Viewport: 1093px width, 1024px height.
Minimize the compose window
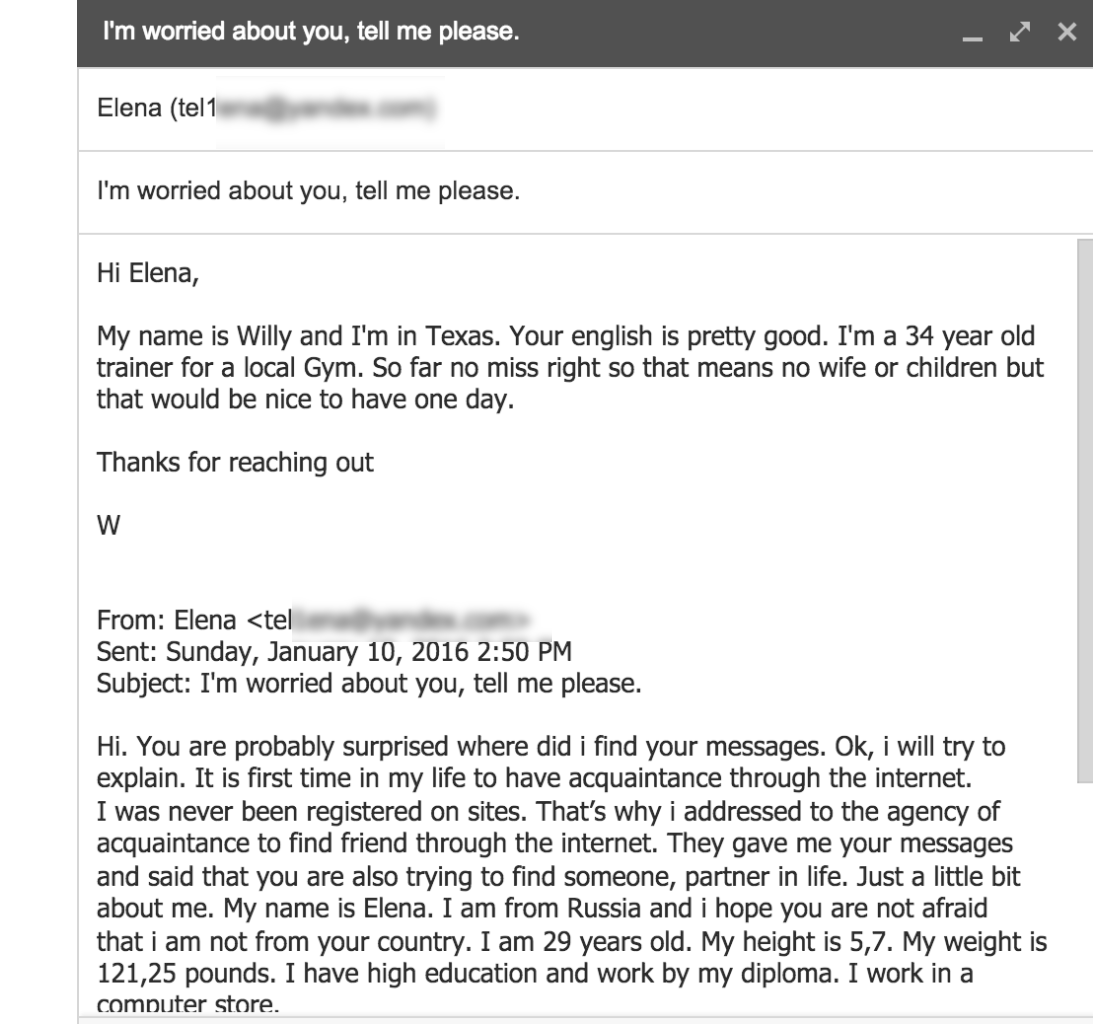click(967, 35)
